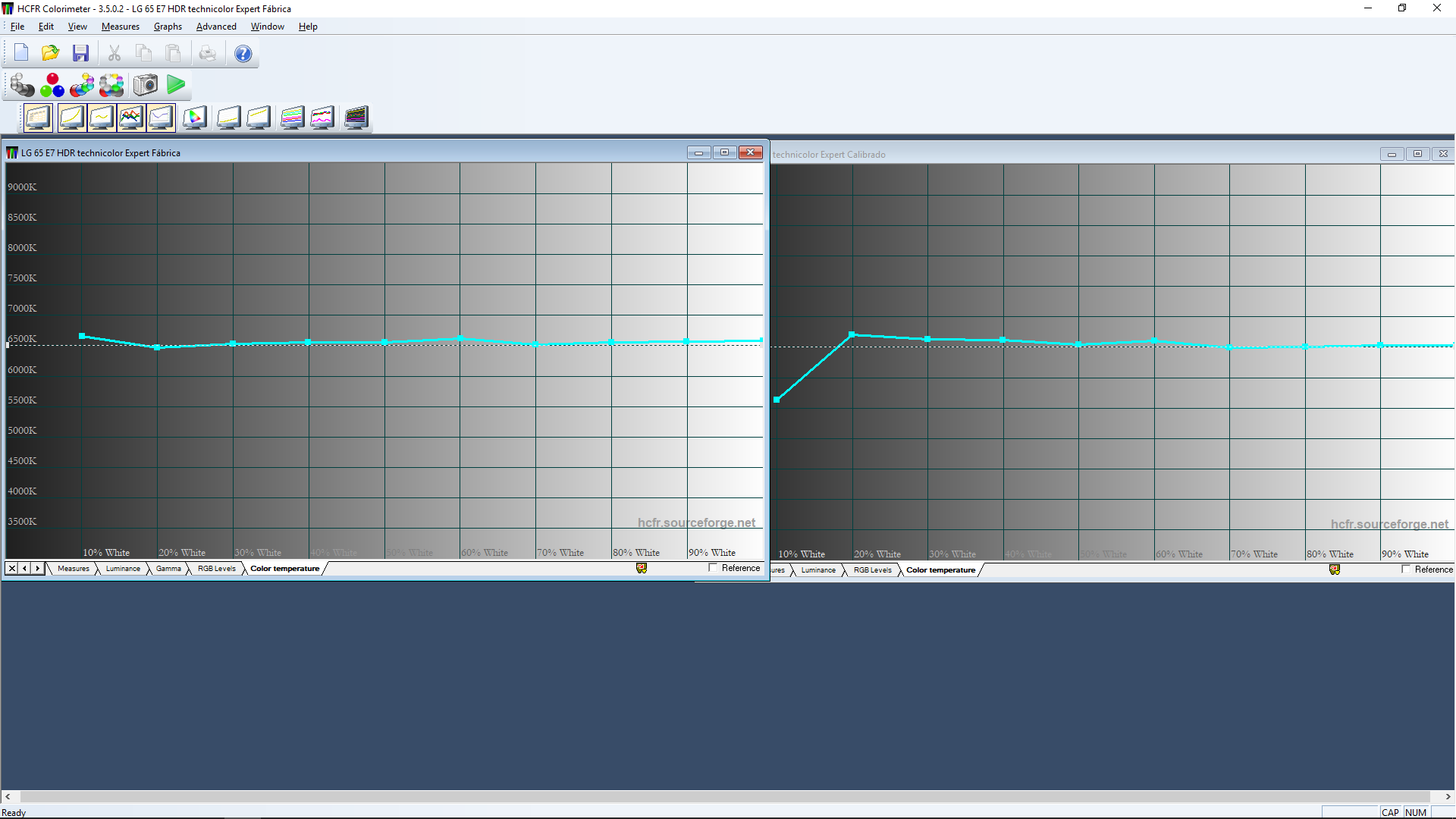Switch to RGB Levels tab in Calibrado window
1456x819 pixels.
(x=872, y=570)
